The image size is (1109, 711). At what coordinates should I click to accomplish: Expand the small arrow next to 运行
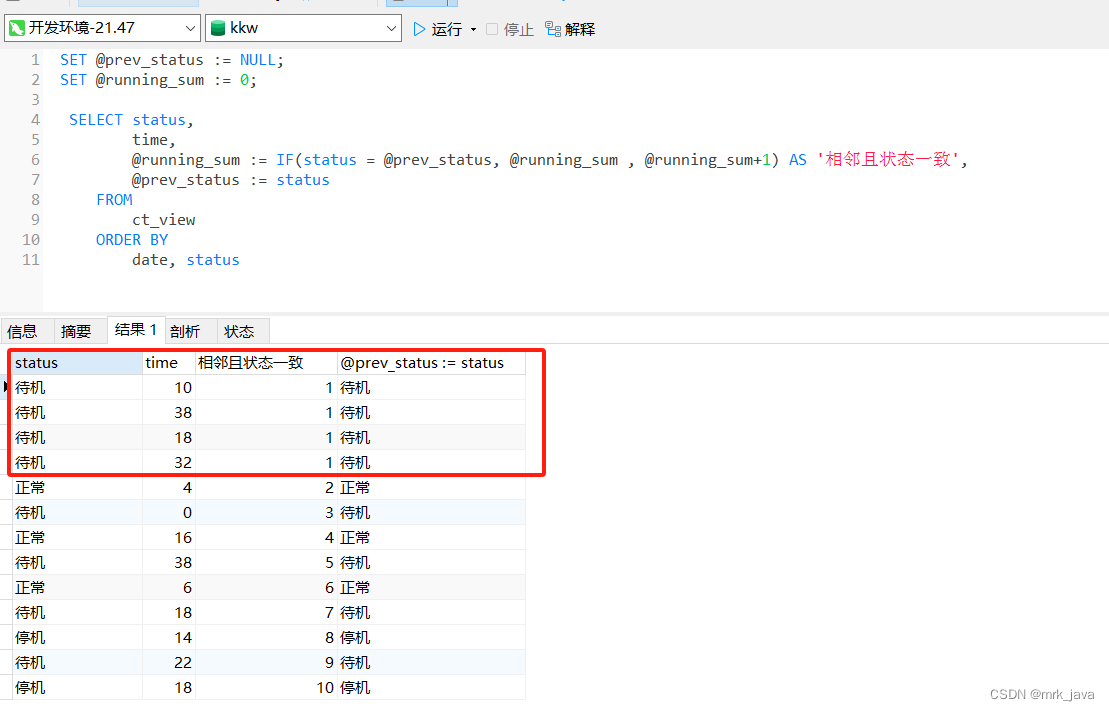[473, 30]
